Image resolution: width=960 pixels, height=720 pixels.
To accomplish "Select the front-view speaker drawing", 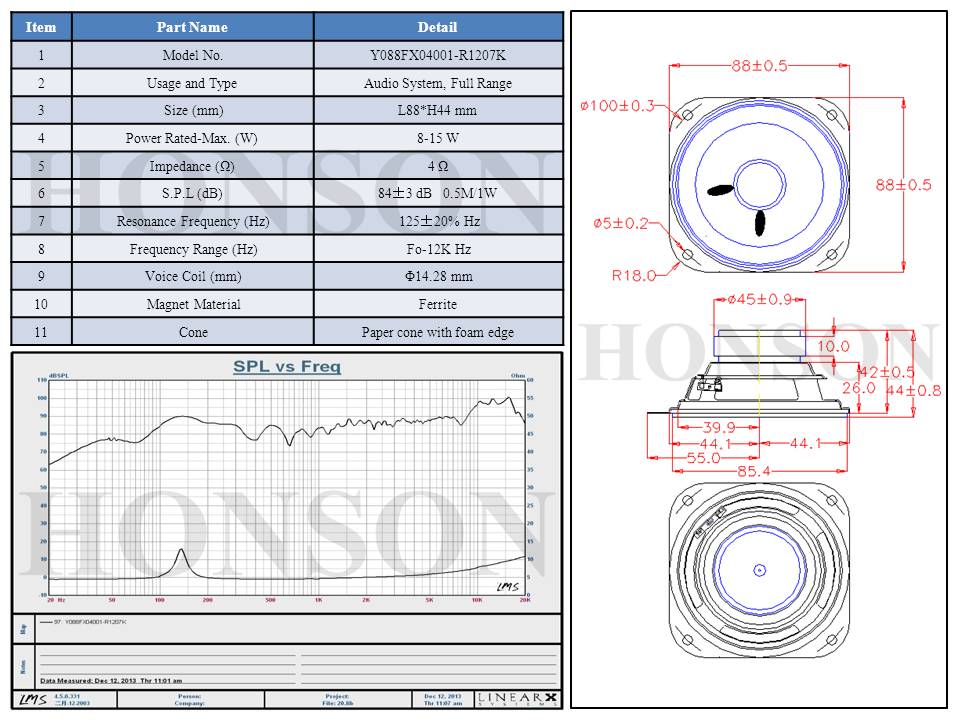I will click(x=759, y=183).
